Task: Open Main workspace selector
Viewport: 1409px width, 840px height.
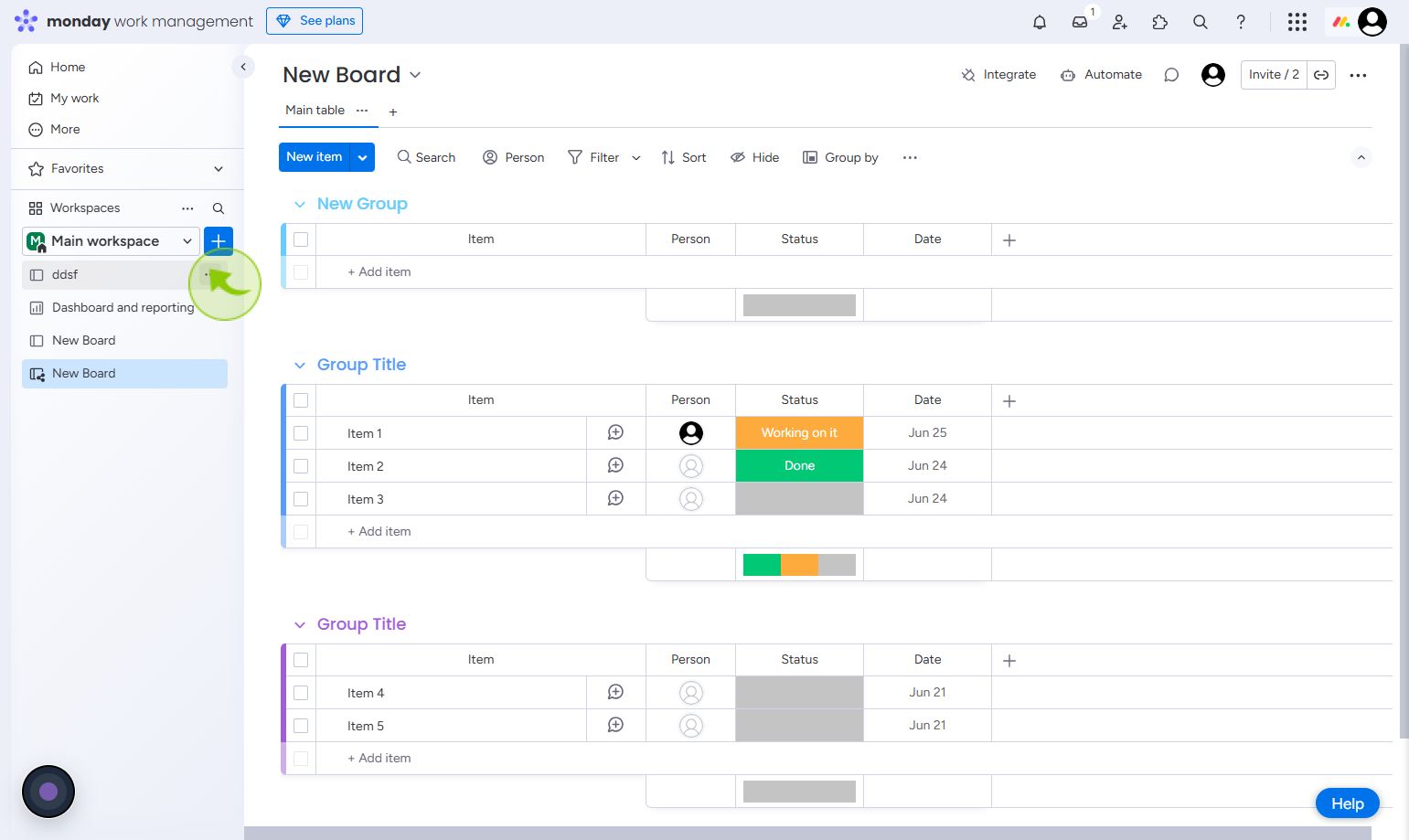Action: click(x=111, y=241)
